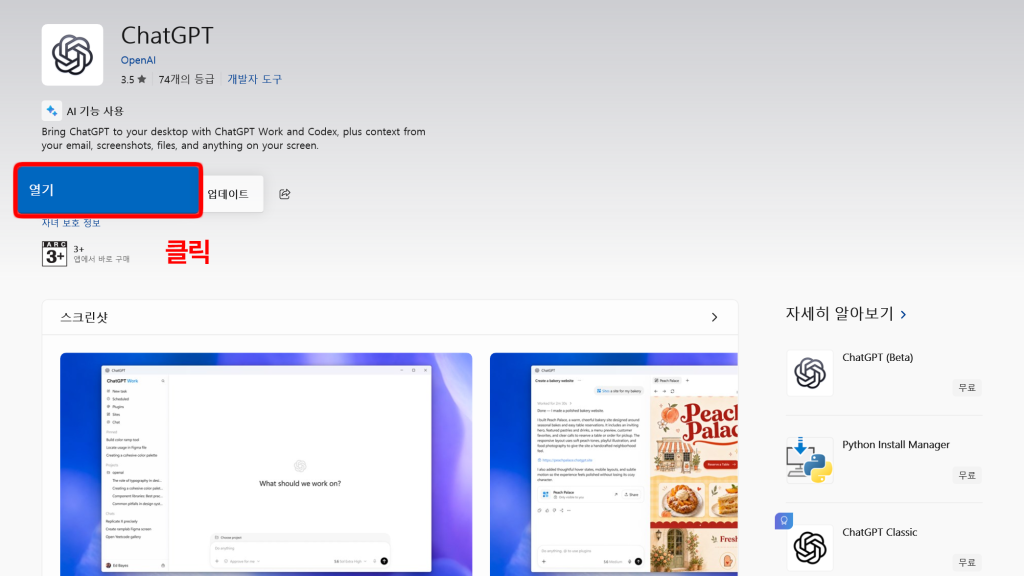Screen dimensions: 1024x576
Task: Open the Python Install Manager title
Action: 896,445
